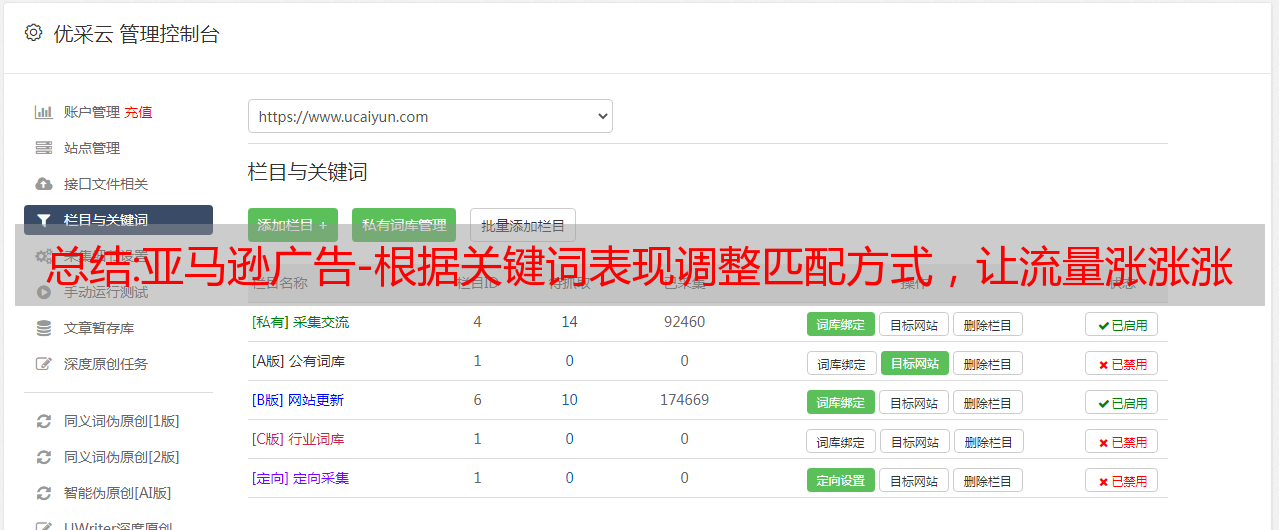Click 词库绑定 for 采集交流 row

click(x=841, y=324)
